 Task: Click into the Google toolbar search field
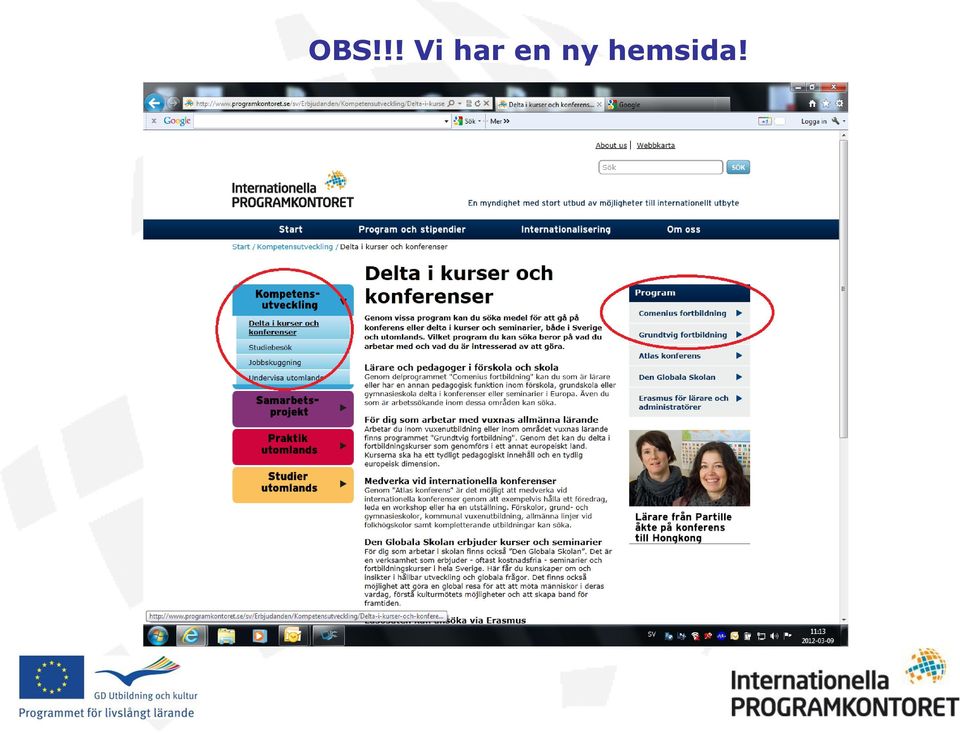318,121
